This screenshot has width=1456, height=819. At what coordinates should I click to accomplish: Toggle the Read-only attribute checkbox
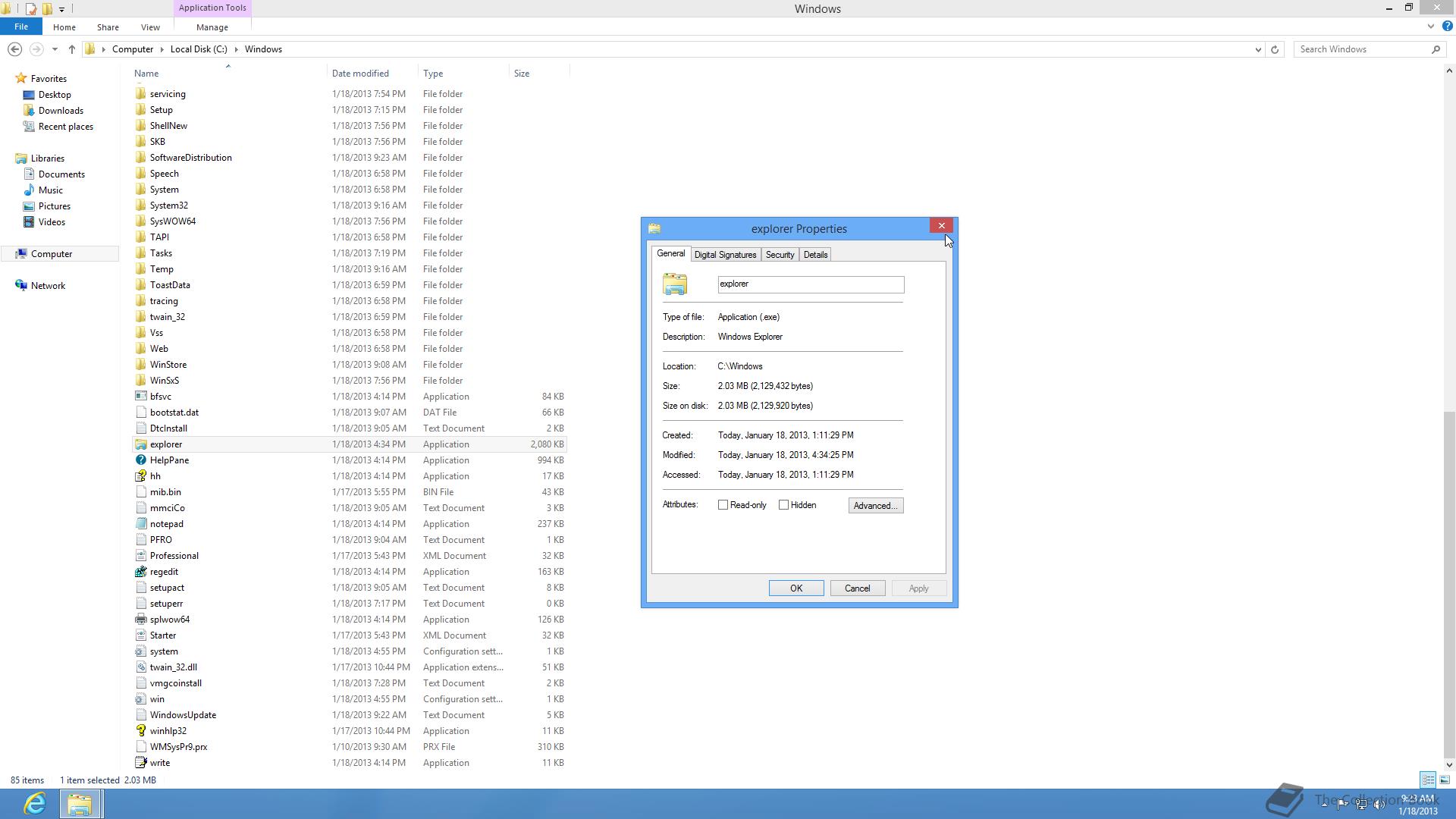pyautogui.click(x=723, y=505)
